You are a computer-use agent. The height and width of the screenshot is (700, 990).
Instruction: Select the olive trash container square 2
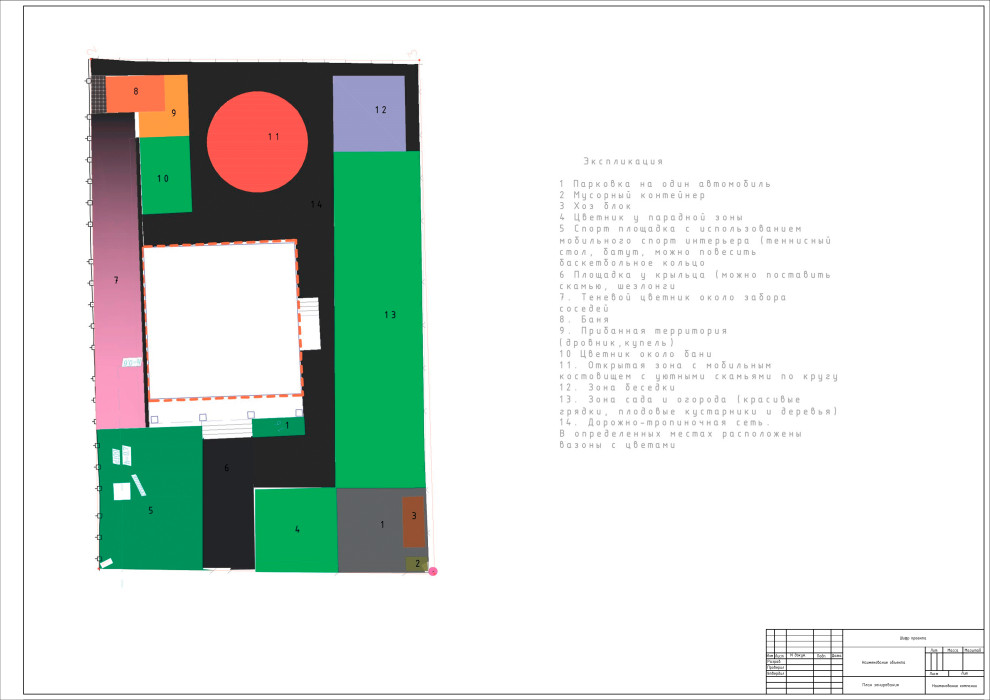pos(416,564)
